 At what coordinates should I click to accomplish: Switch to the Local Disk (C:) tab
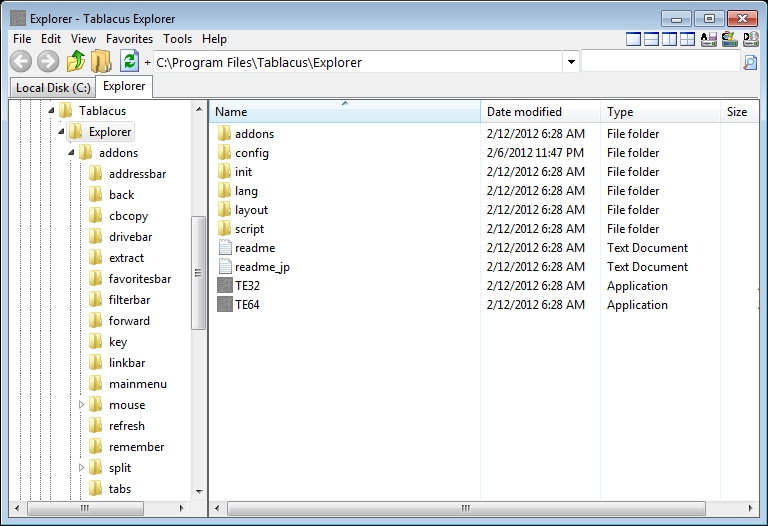click(x=53, y=88)
